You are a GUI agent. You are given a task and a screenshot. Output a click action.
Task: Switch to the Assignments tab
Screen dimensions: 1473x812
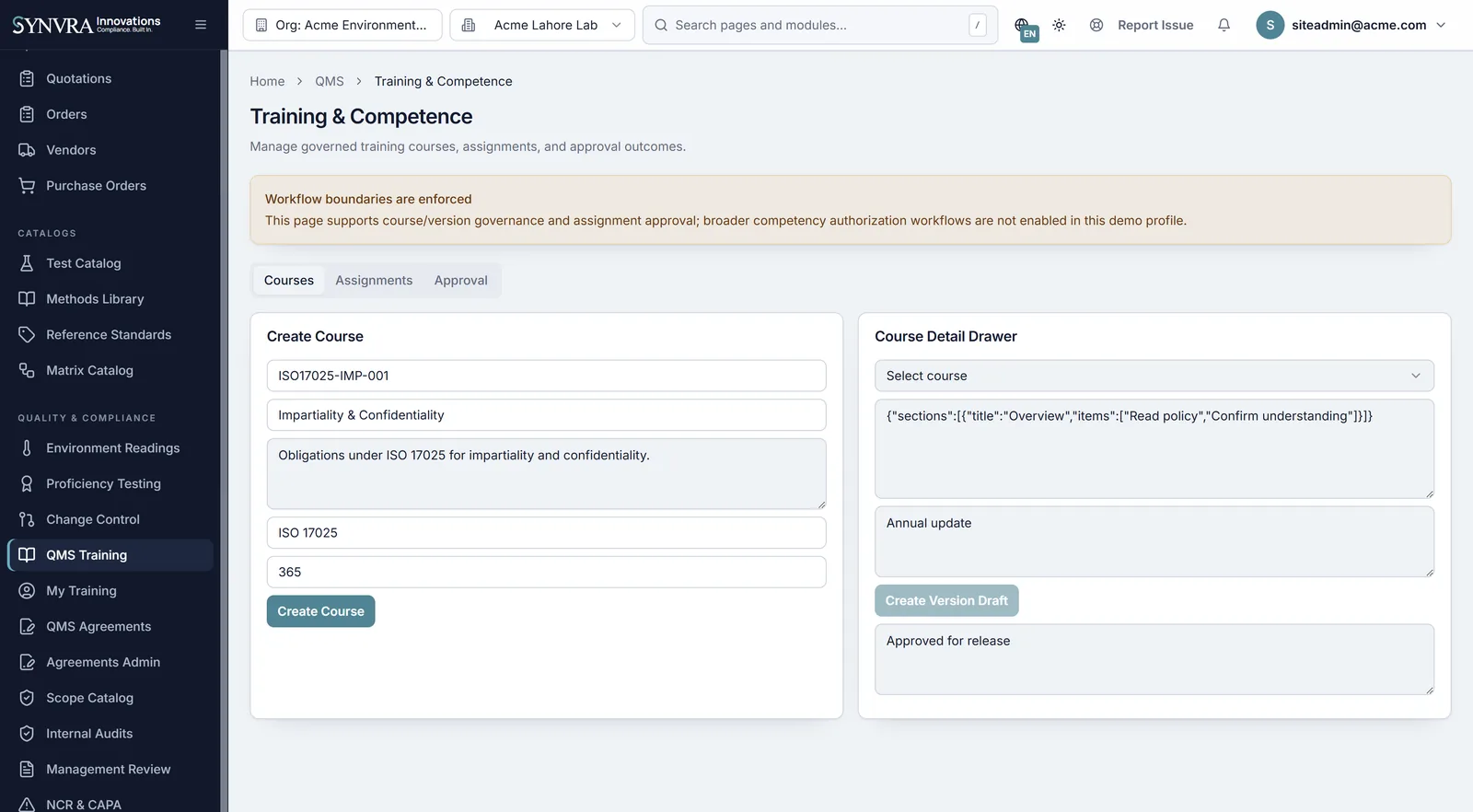pyautogui.click(x=374, y=280)
